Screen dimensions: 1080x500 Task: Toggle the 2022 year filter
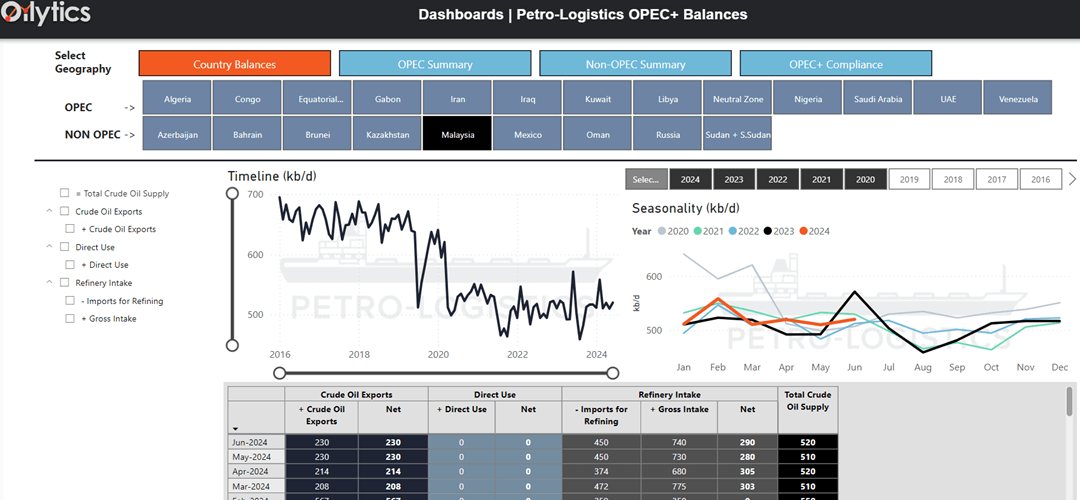[x=778, y=179]
